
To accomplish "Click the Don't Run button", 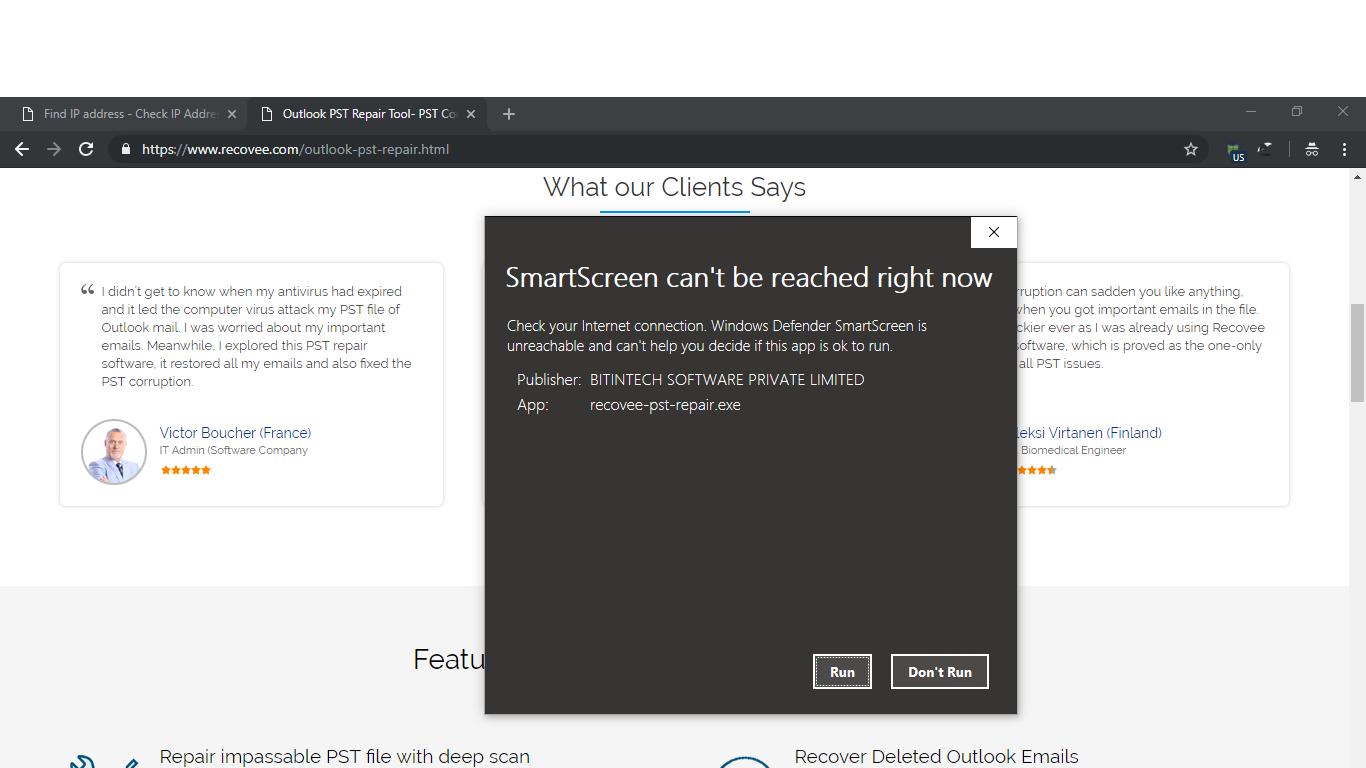I will (x=939, y=672).
